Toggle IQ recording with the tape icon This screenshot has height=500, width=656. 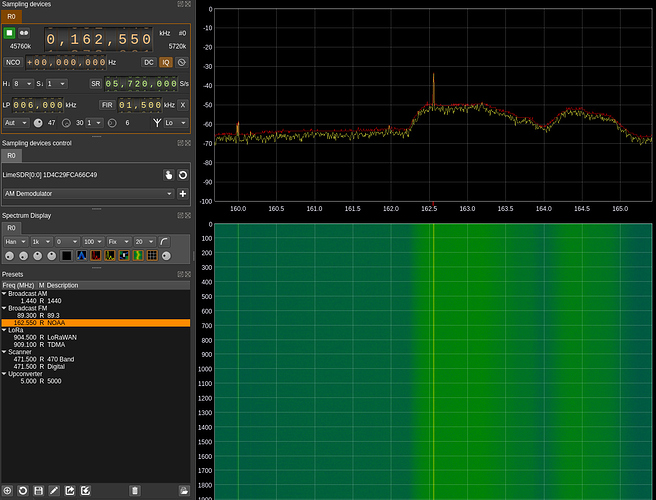click(24, 33)
